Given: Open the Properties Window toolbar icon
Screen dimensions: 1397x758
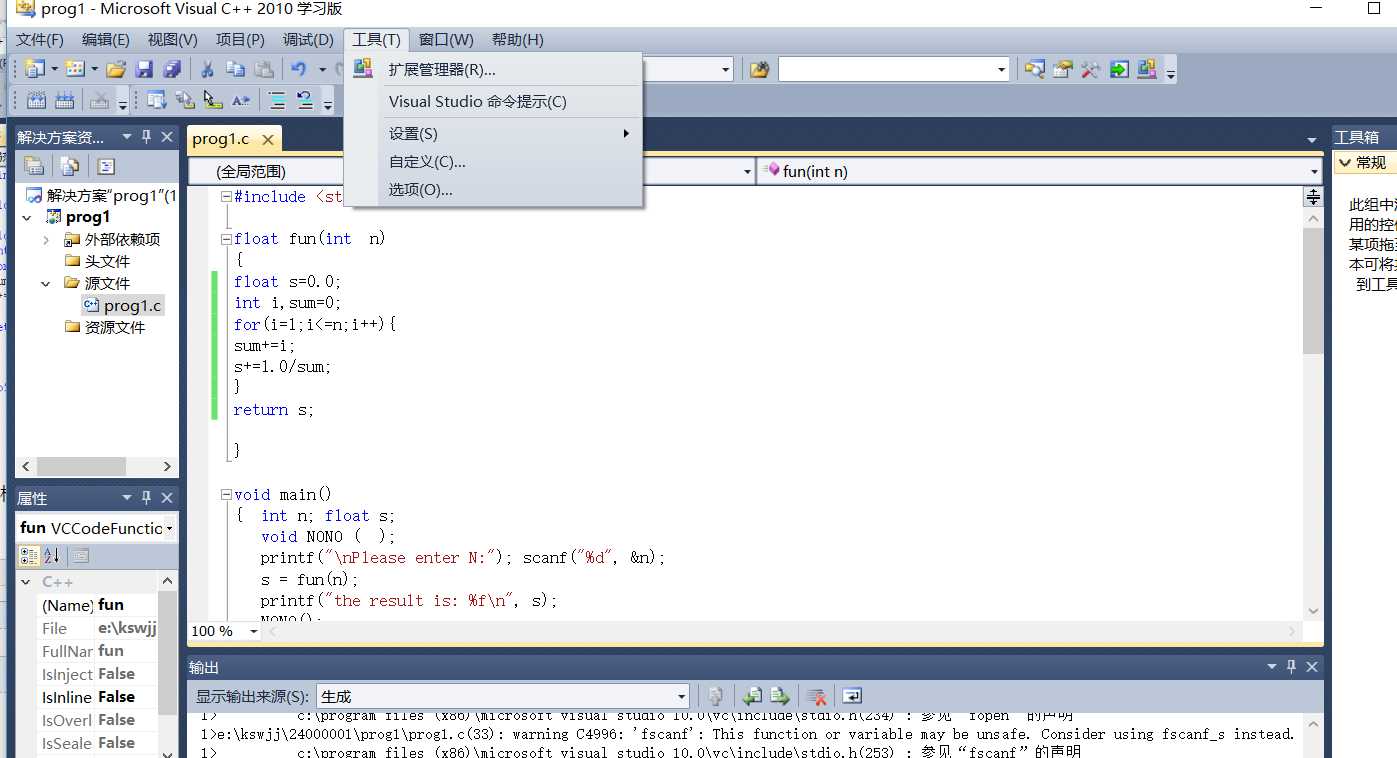Looking at the screenshot, I should click(x=1063, y=69).
